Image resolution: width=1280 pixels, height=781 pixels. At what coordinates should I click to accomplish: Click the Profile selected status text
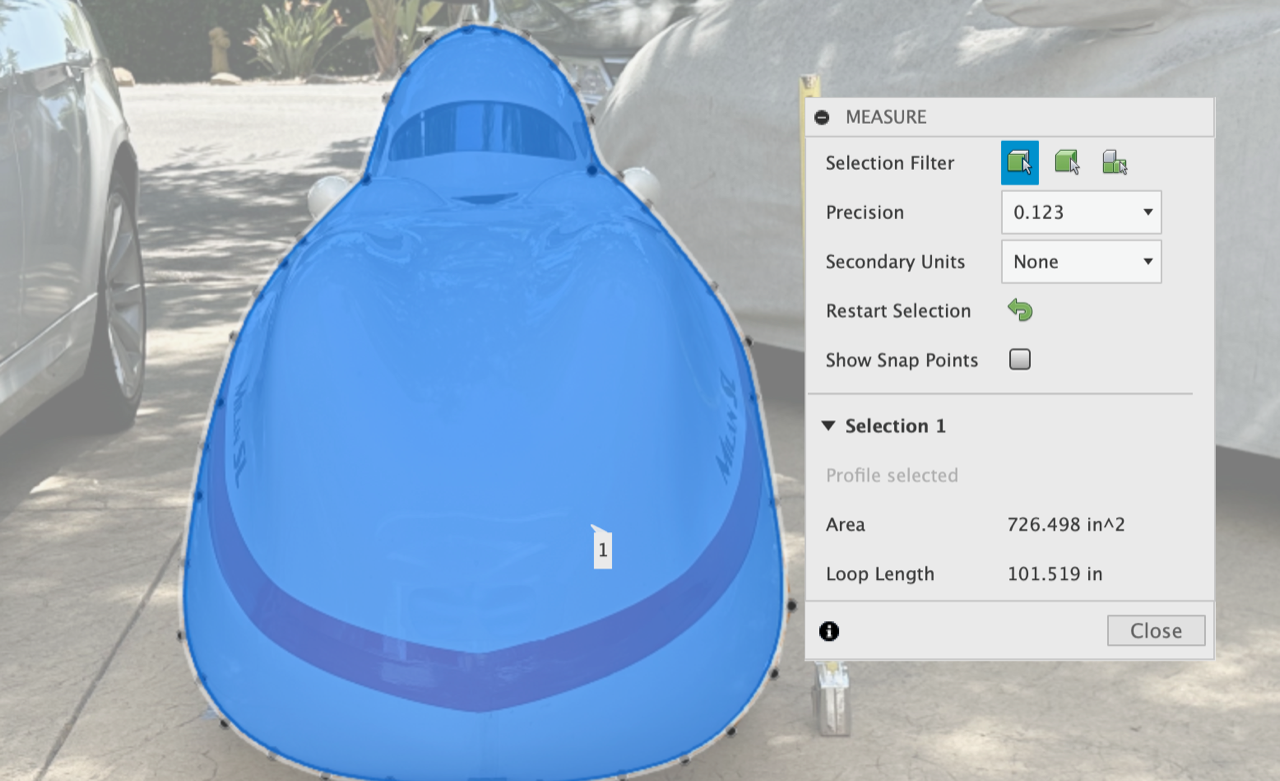coord(891,475)
